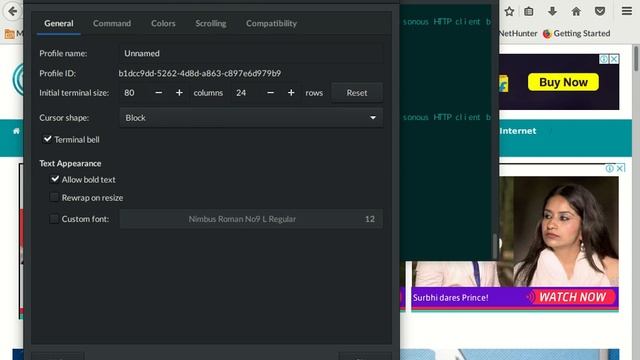Click the terminal window scrollbar handle
The height and width of the screenshot is (360, 640).
pos(495,246)
